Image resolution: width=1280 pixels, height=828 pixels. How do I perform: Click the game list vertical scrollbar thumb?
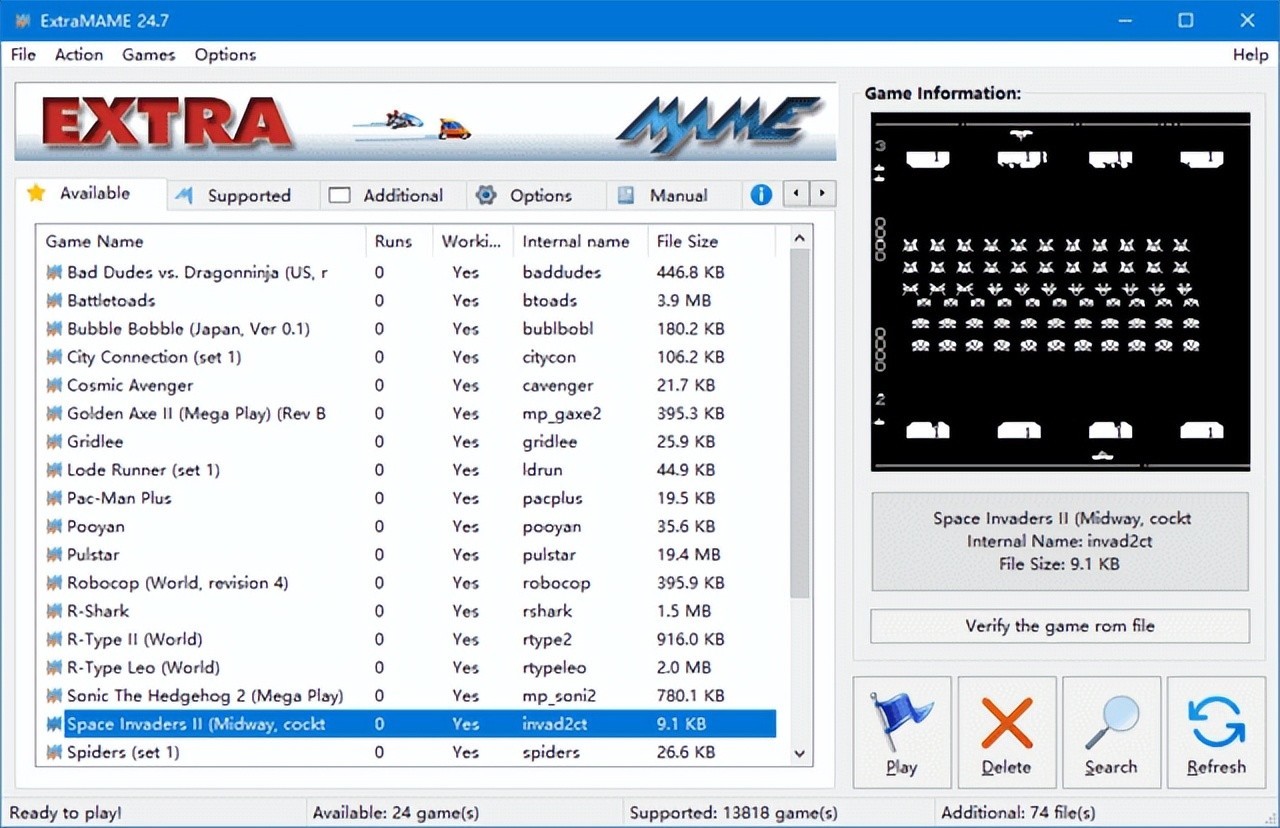799,425
